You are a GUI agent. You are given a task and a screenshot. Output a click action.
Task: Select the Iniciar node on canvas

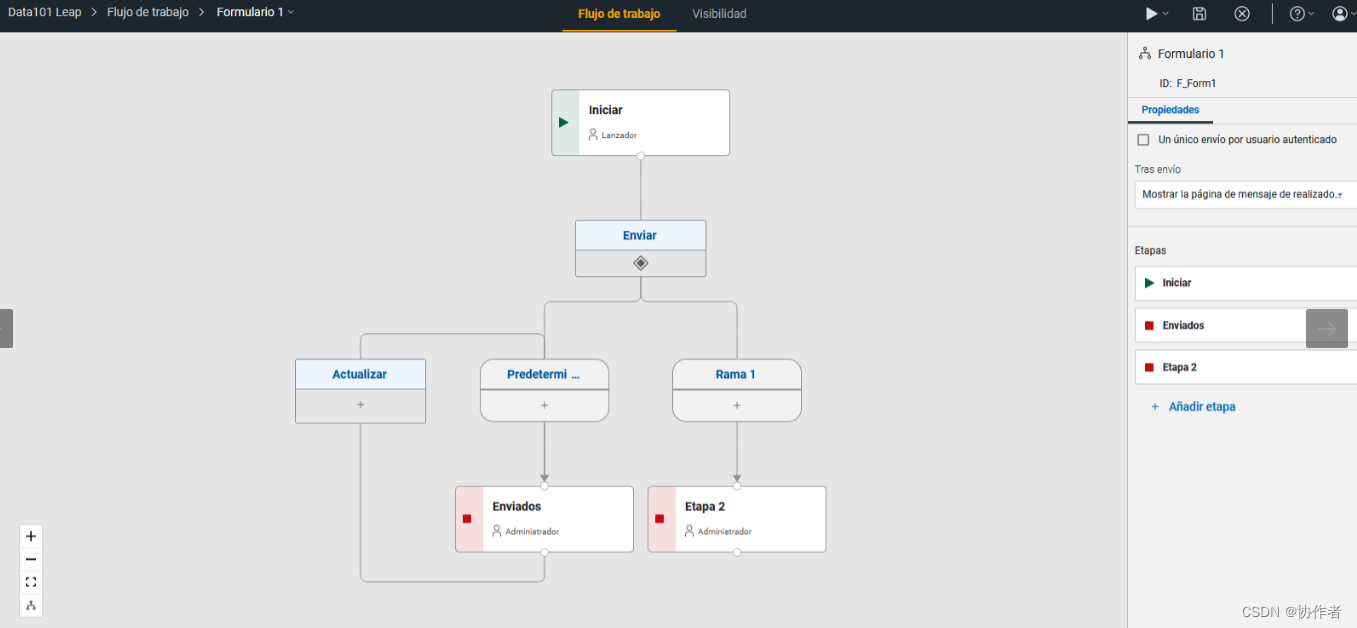(640, 122)
